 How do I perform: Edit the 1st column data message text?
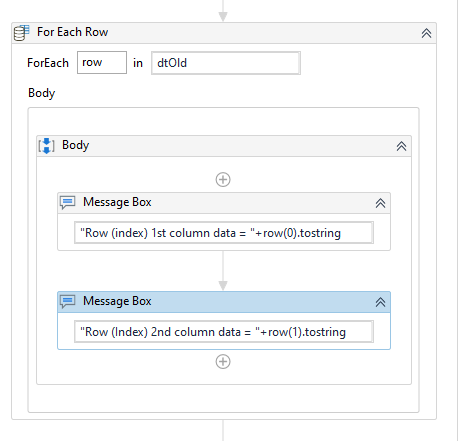coord(224,233)
